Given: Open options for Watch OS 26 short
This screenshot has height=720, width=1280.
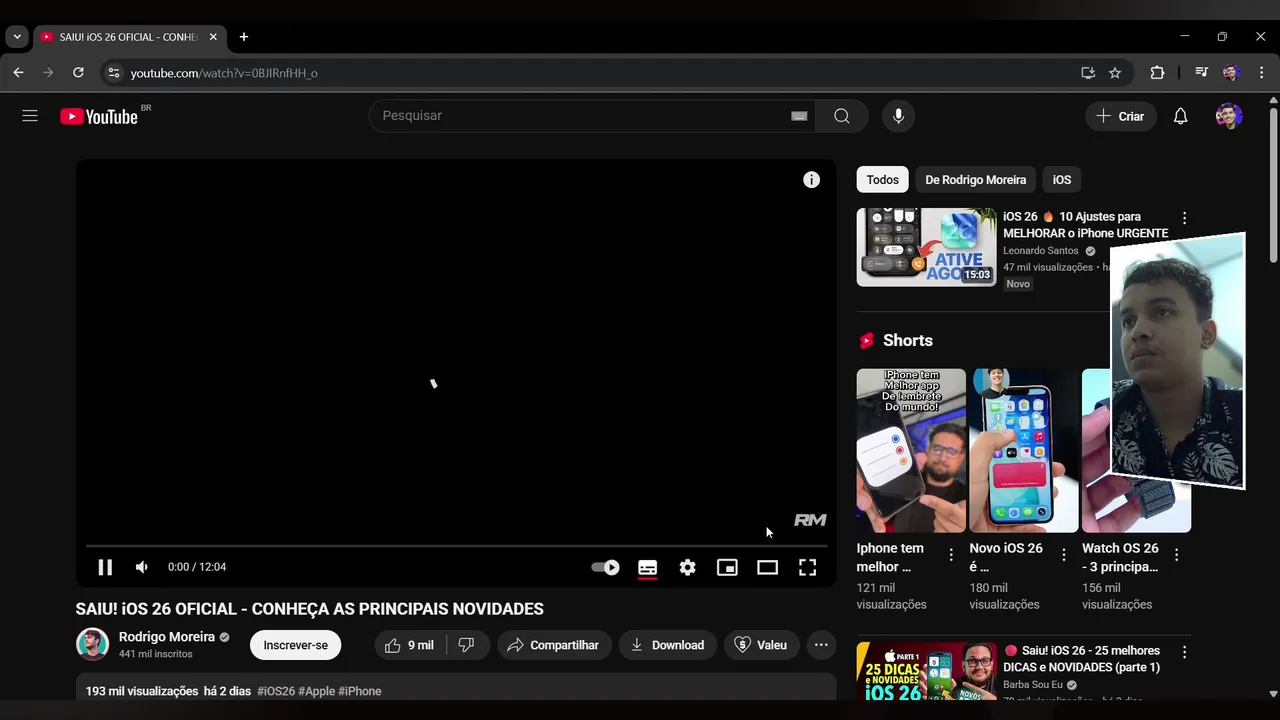Looking at the screenshot, I should tap(1176, 554).
